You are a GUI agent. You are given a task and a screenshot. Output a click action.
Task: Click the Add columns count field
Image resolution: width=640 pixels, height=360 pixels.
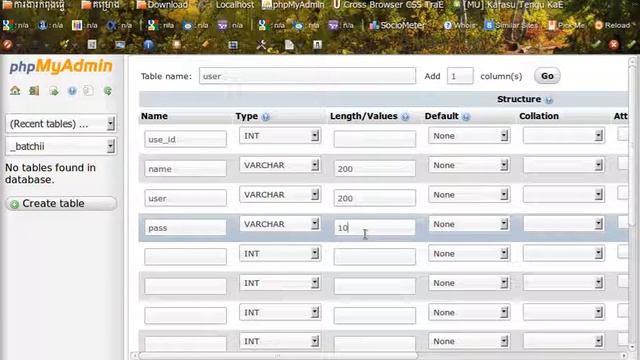(x=460, y=76)
